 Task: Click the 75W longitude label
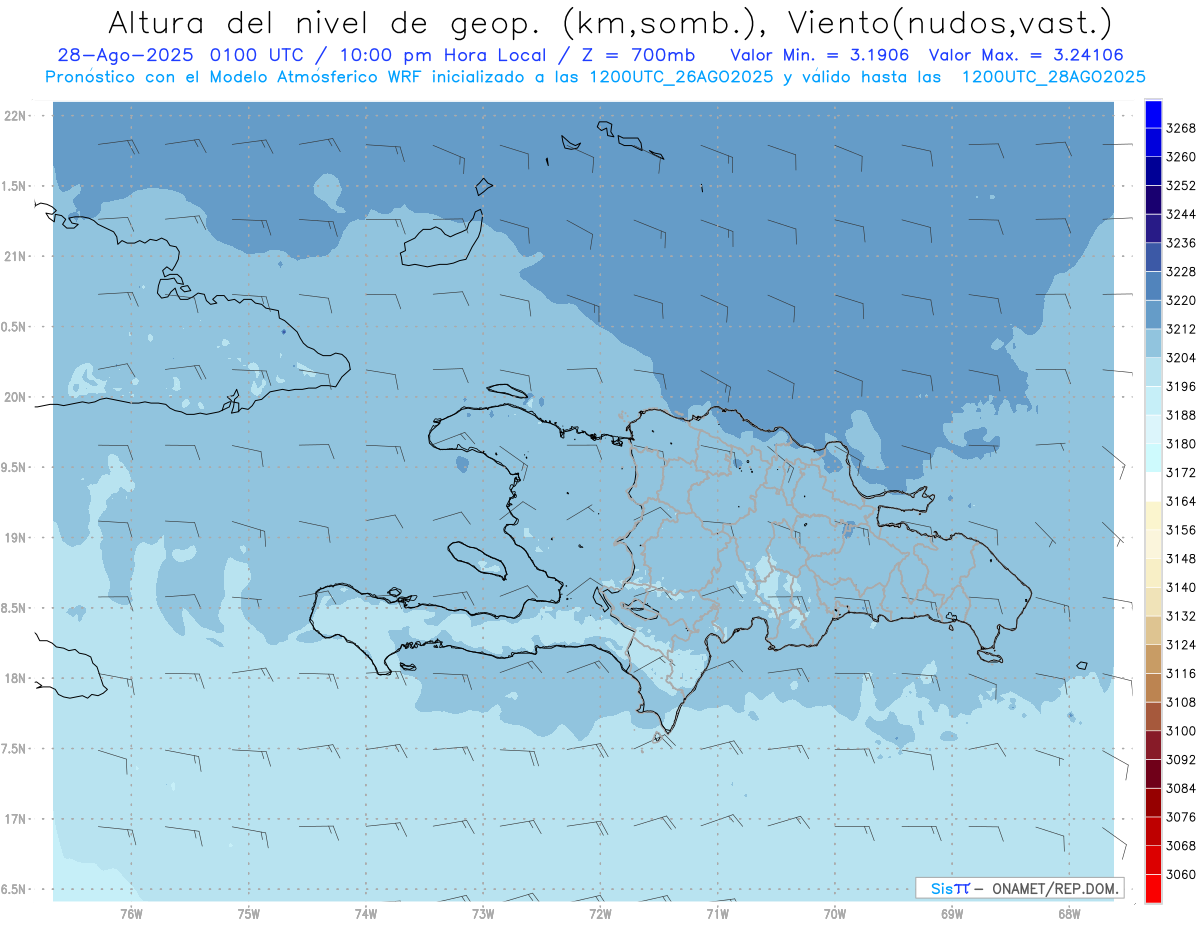[x=249, y=913]
